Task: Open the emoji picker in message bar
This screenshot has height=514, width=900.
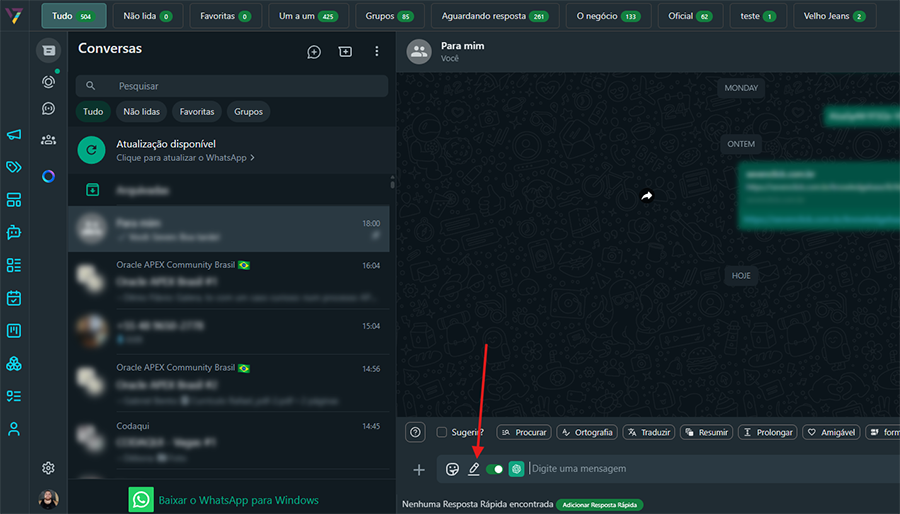Action: [x=452, y=469]
